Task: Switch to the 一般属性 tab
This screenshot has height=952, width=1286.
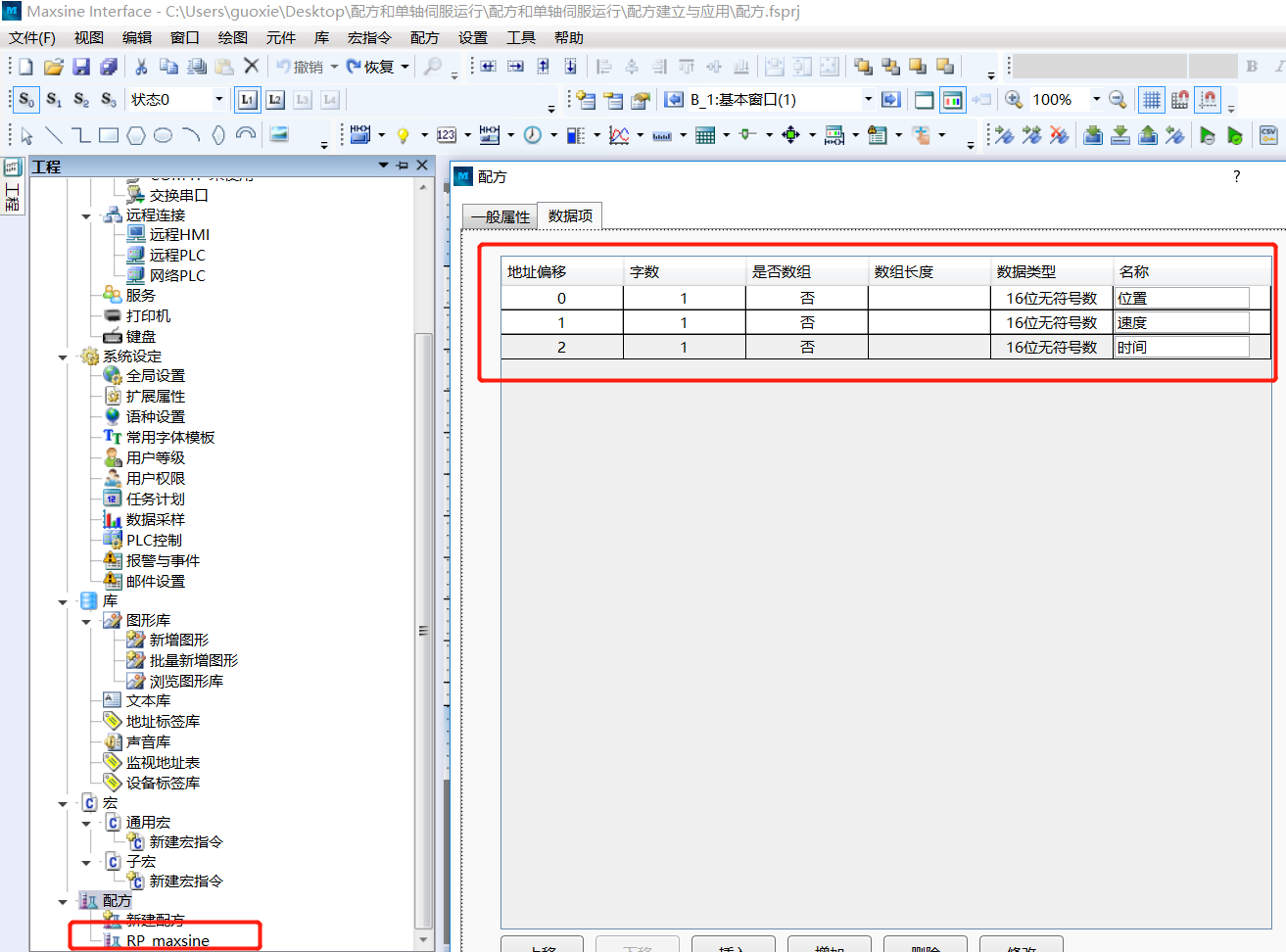Action: point(500,216)
